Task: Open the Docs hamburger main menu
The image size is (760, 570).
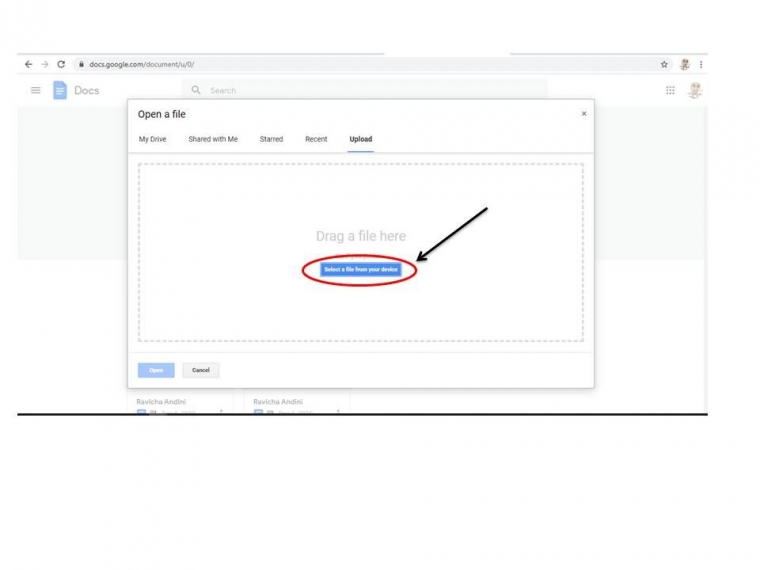Action: point(35,90)
